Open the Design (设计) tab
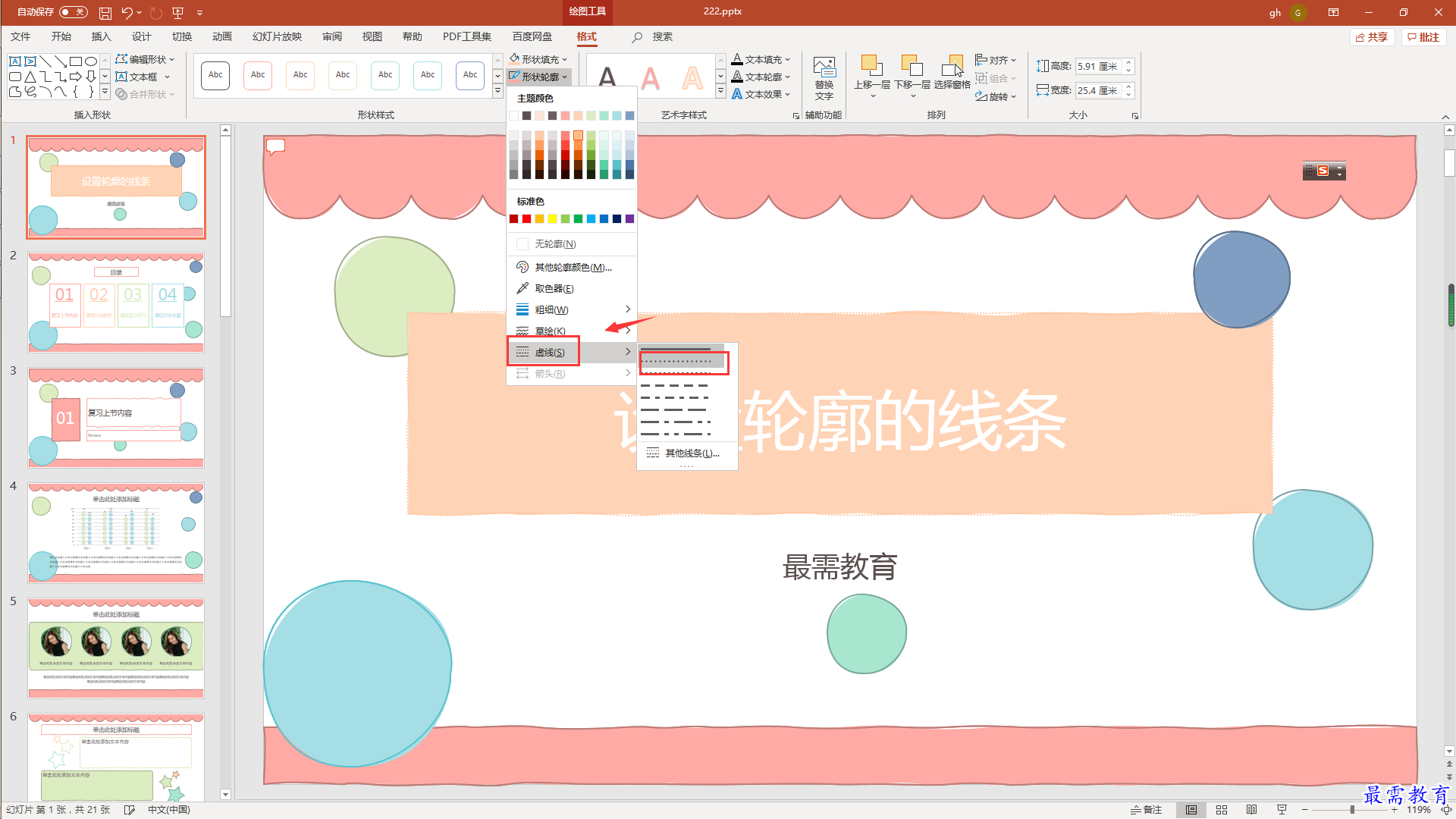This screenshot has height=819, width=1456. [141, 36]
